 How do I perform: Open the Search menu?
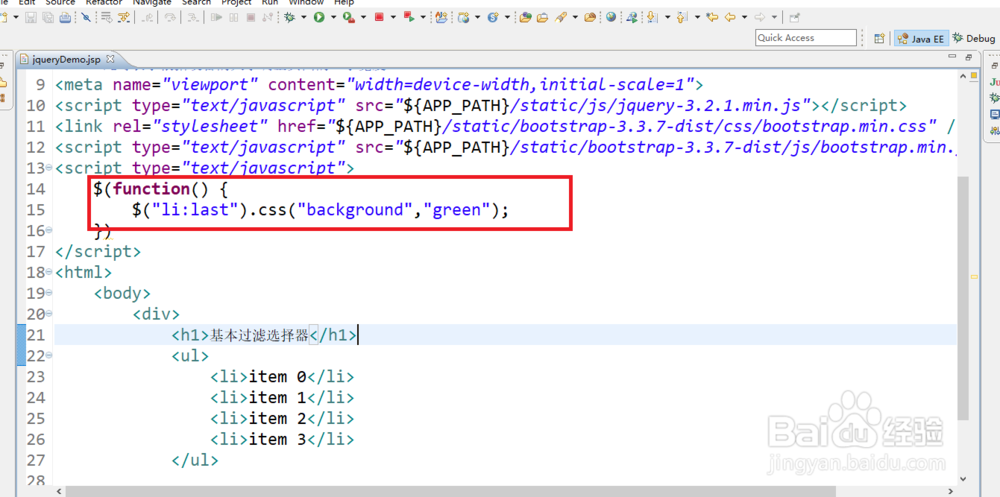tap(196, 3)
